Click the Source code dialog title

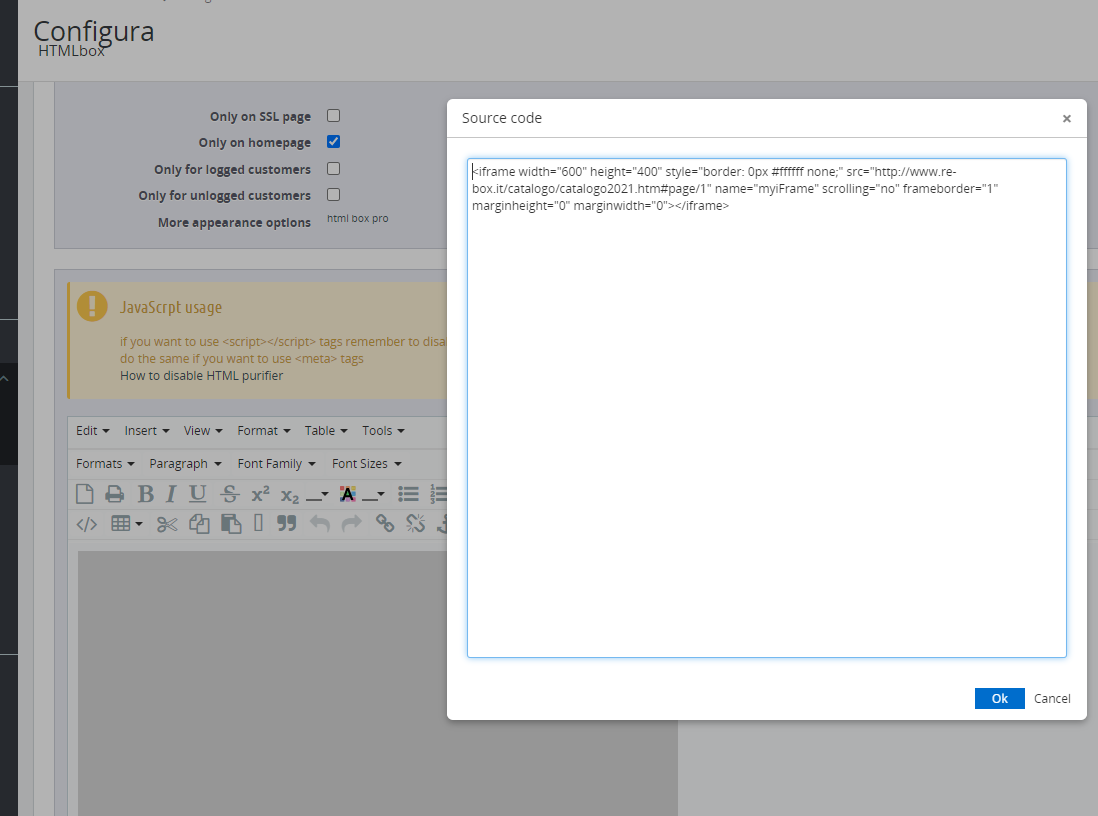[x=501, y=118]
